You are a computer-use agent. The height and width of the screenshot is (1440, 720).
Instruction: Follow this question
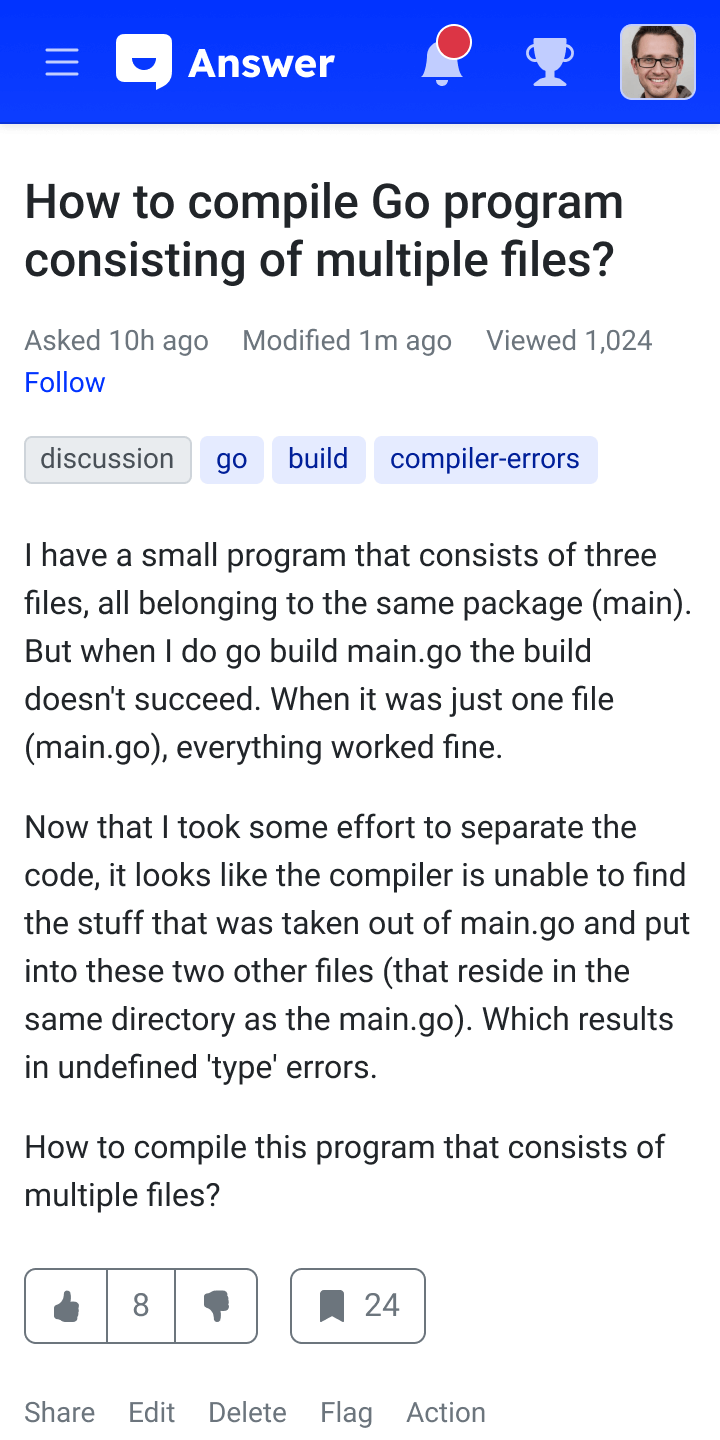pos(65,383)
